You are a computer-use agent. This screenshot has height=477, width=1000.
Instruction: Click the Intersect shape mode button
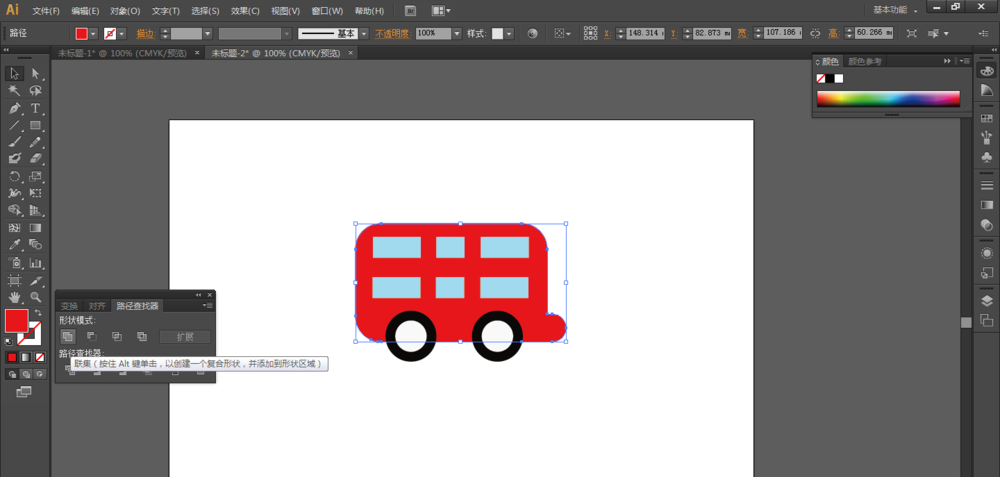[x=117, y=336]
